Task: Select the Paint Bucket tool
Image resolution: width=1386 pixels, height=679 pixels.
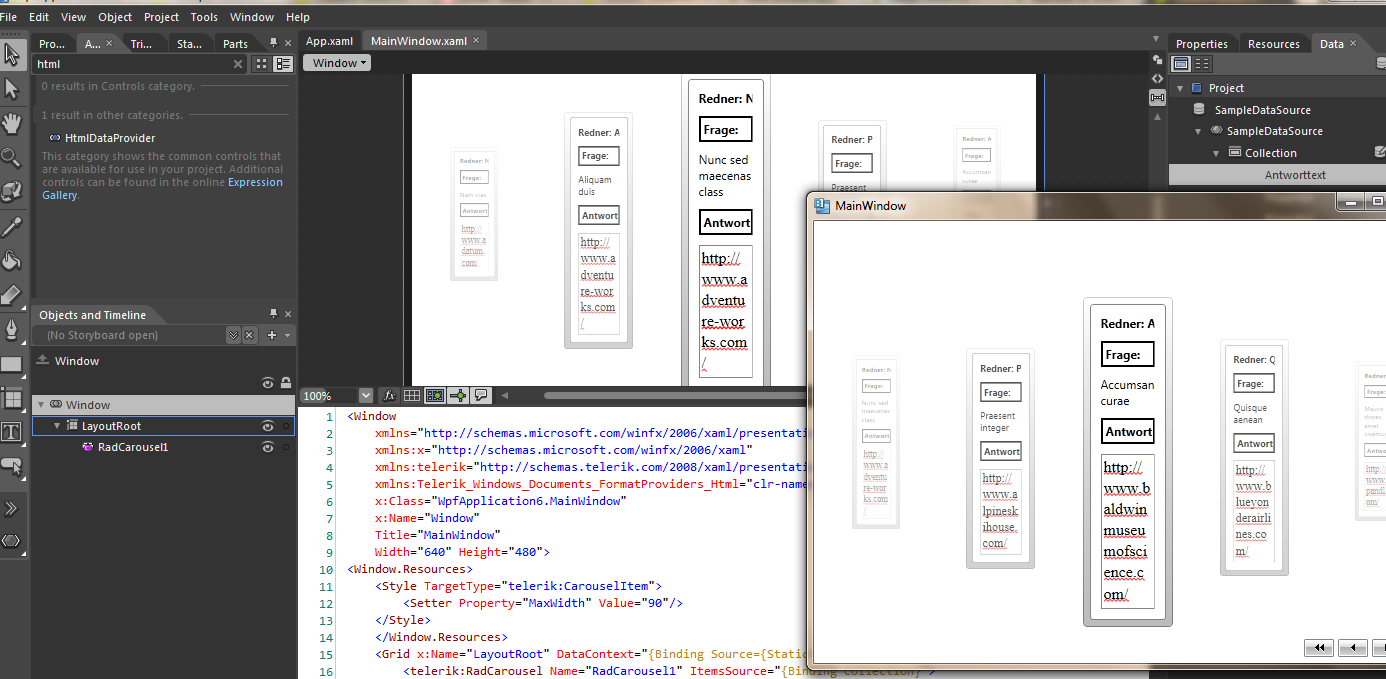Action: coord(12,261)
